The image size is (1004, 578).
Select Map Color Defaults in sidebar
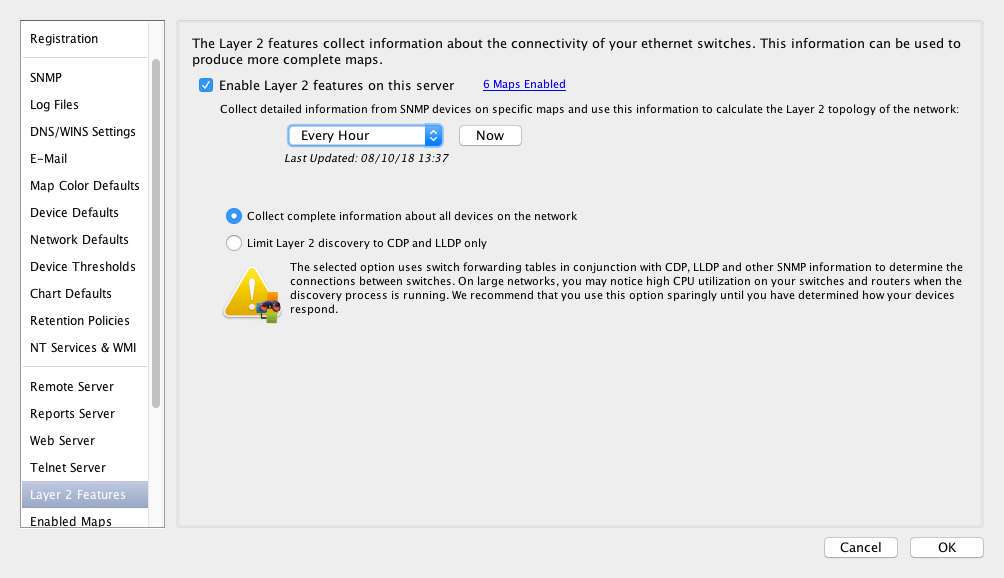[x=85, y=186]
